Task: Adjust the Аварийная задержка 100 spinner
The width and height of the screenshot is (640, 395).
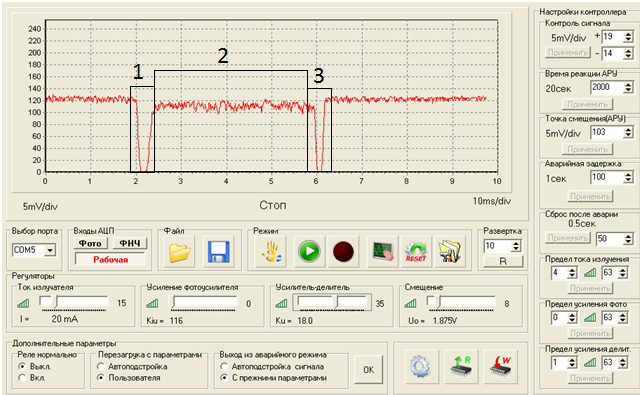Action: pyautogui.click(x=629, y=177)
